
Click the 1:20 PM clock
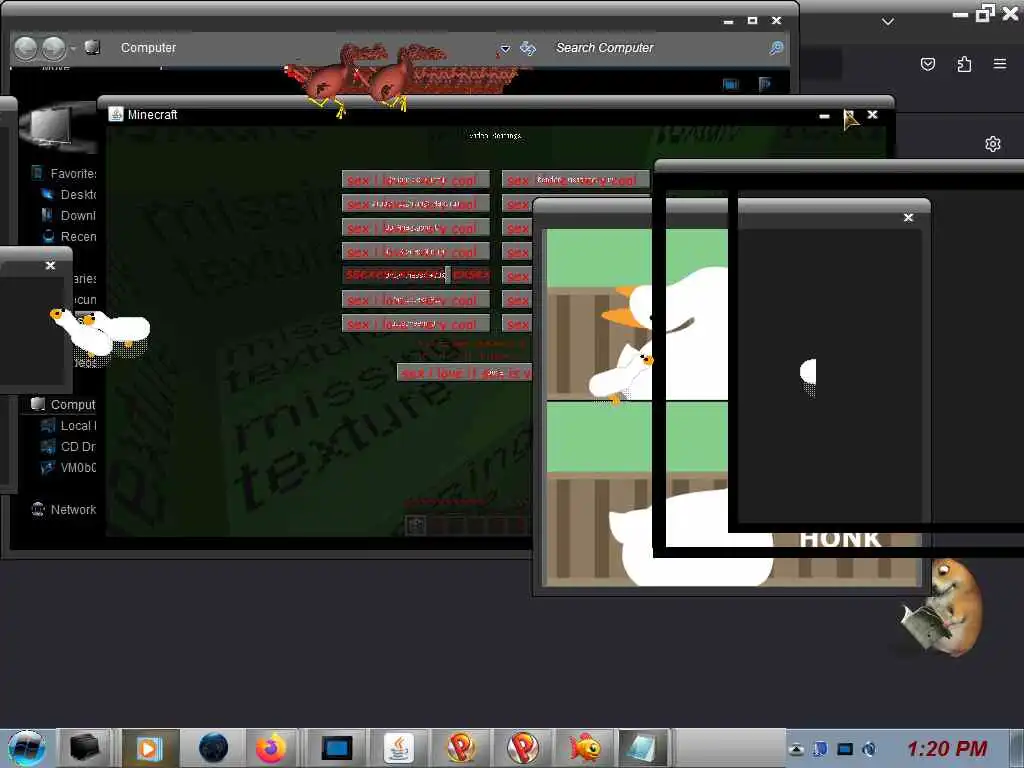point(947,748)
